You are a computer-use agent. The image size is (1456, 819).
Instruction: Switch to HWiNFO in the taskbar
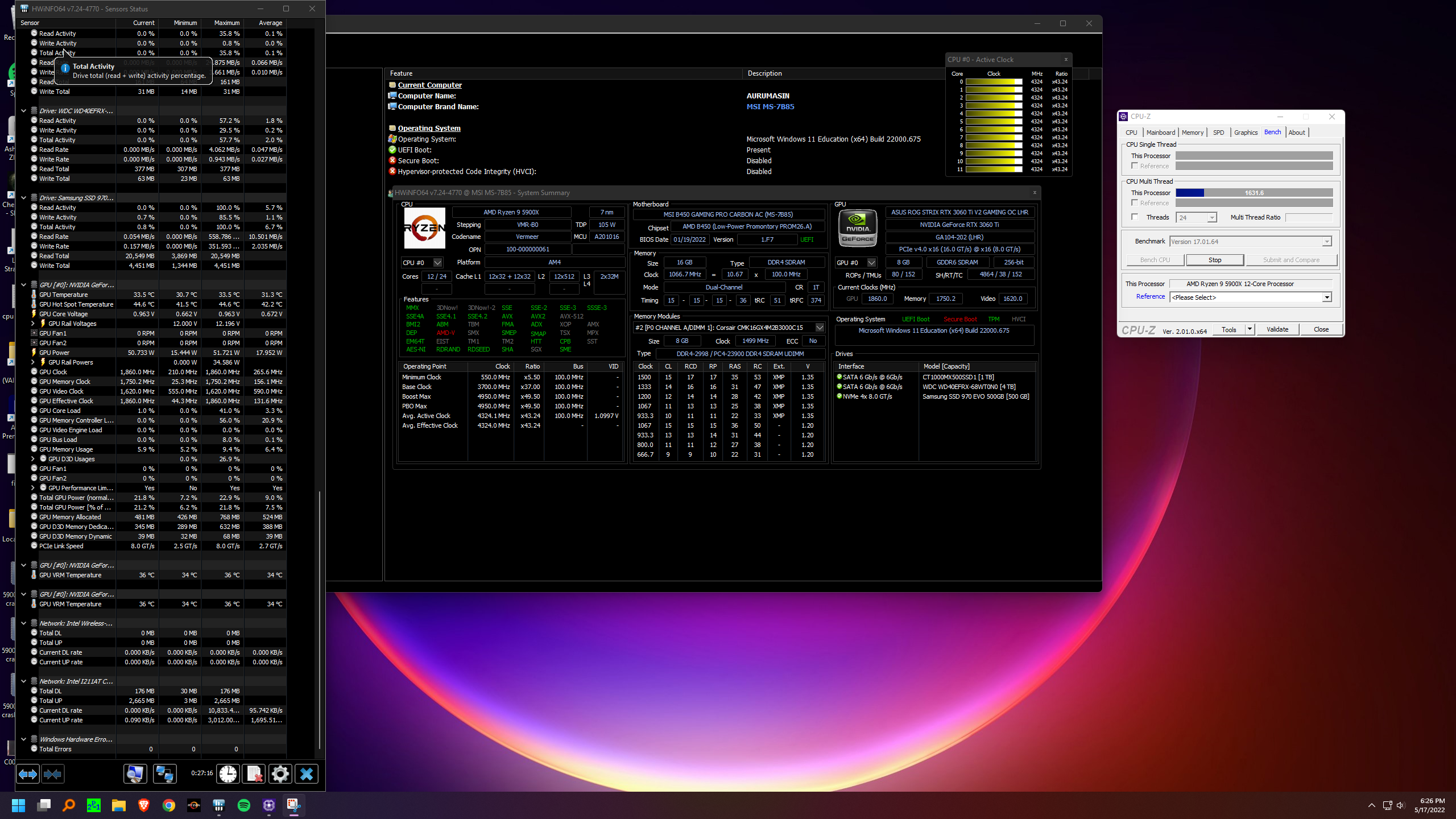pos(219,805)
